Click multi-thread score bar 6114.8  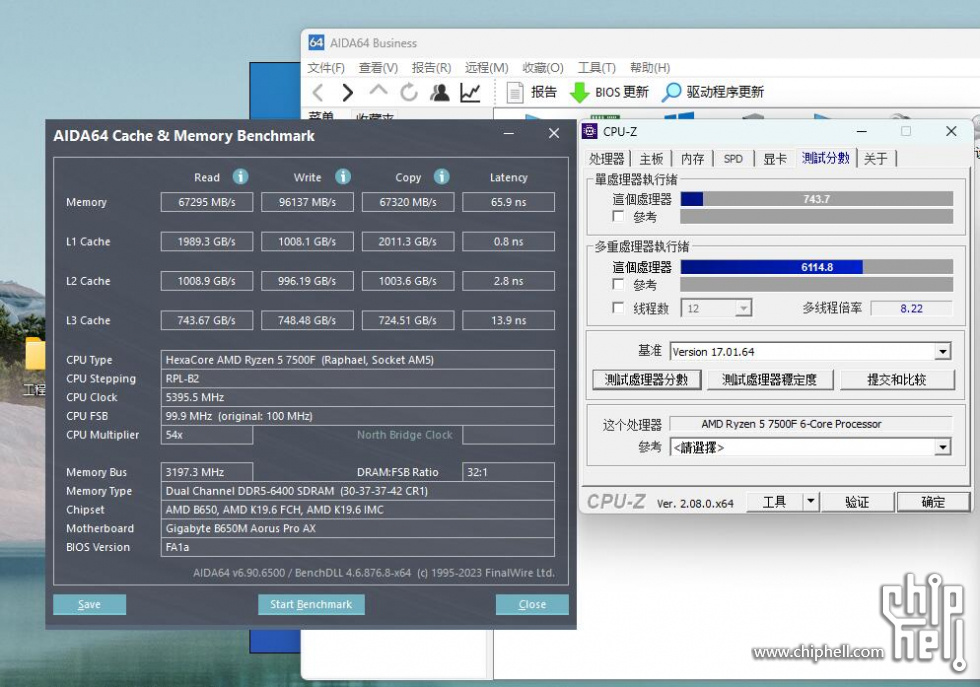click(817, 267)
